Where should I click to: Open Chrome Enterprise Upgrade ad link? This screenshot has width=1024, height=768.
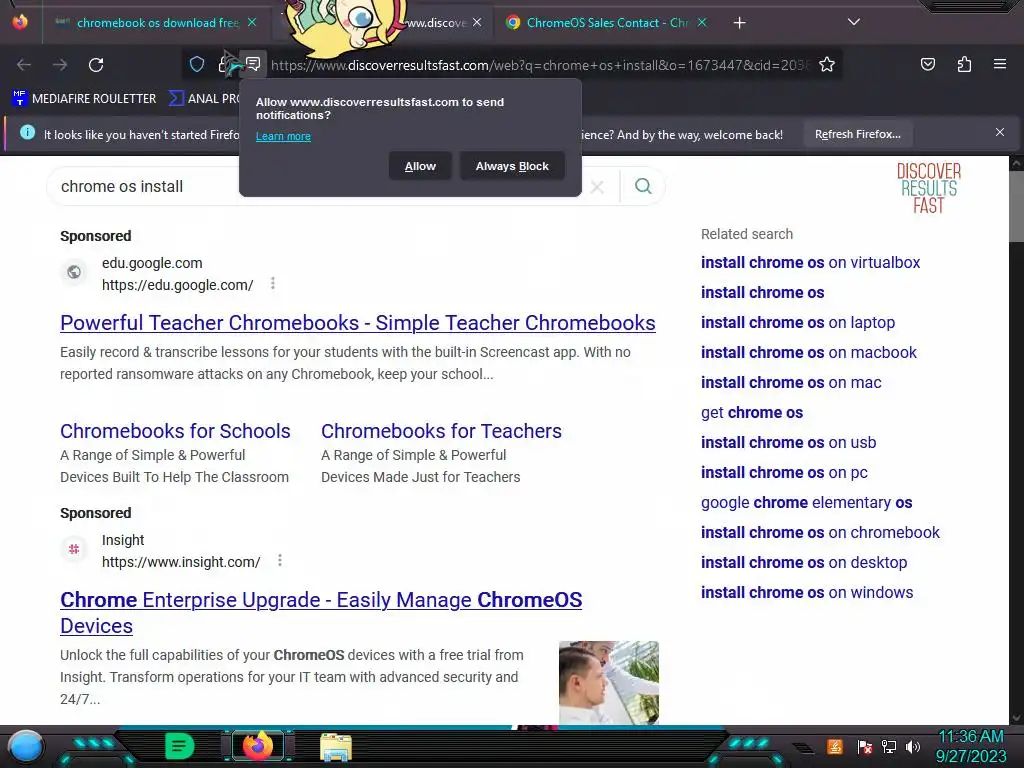tap(321, 613)
